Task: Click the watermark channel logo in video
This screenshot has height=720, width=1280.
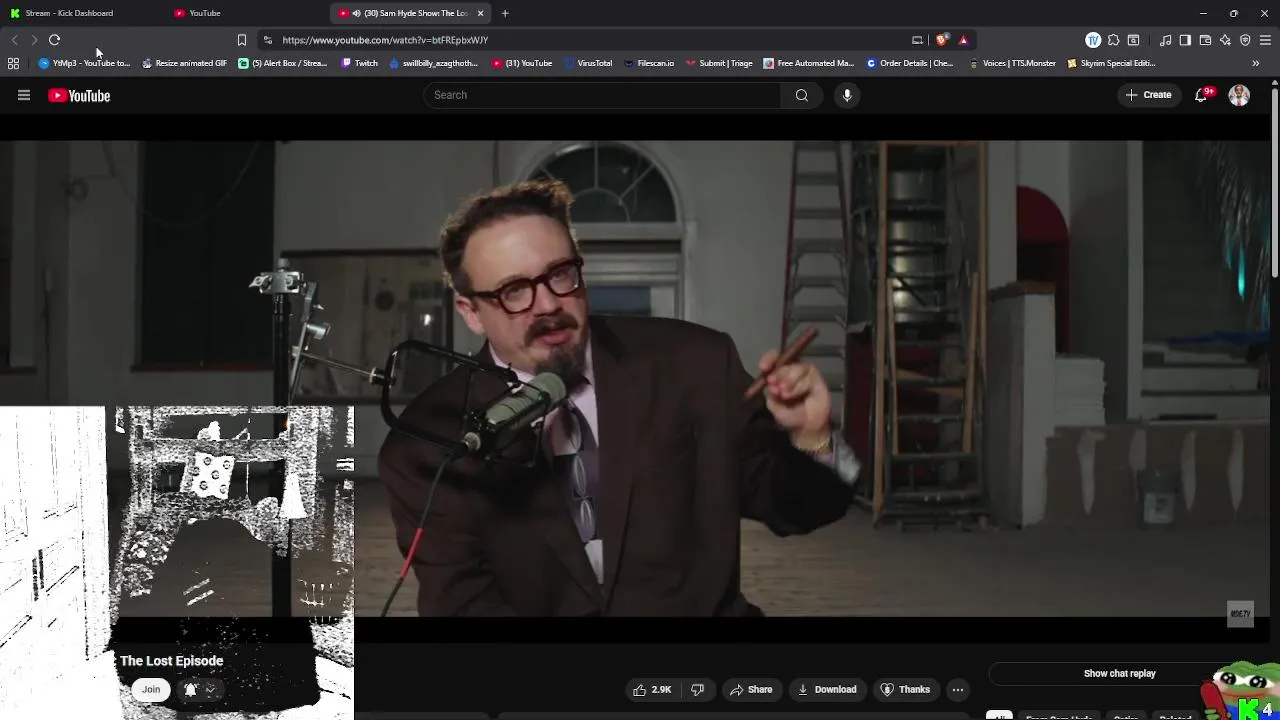Action: click(x=1240, y=614)
